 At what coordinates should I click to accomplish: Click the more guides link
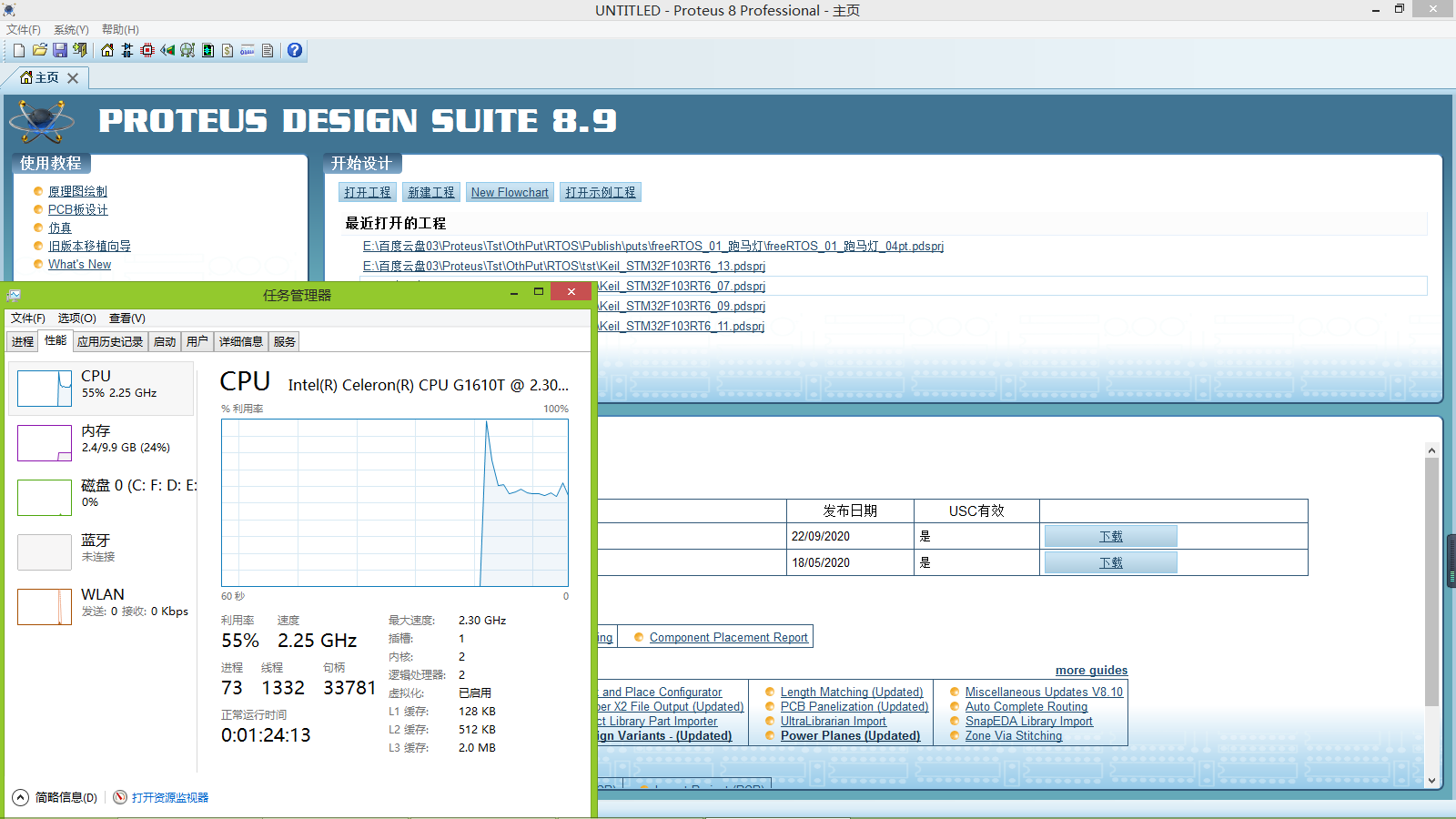[1091, 670]
